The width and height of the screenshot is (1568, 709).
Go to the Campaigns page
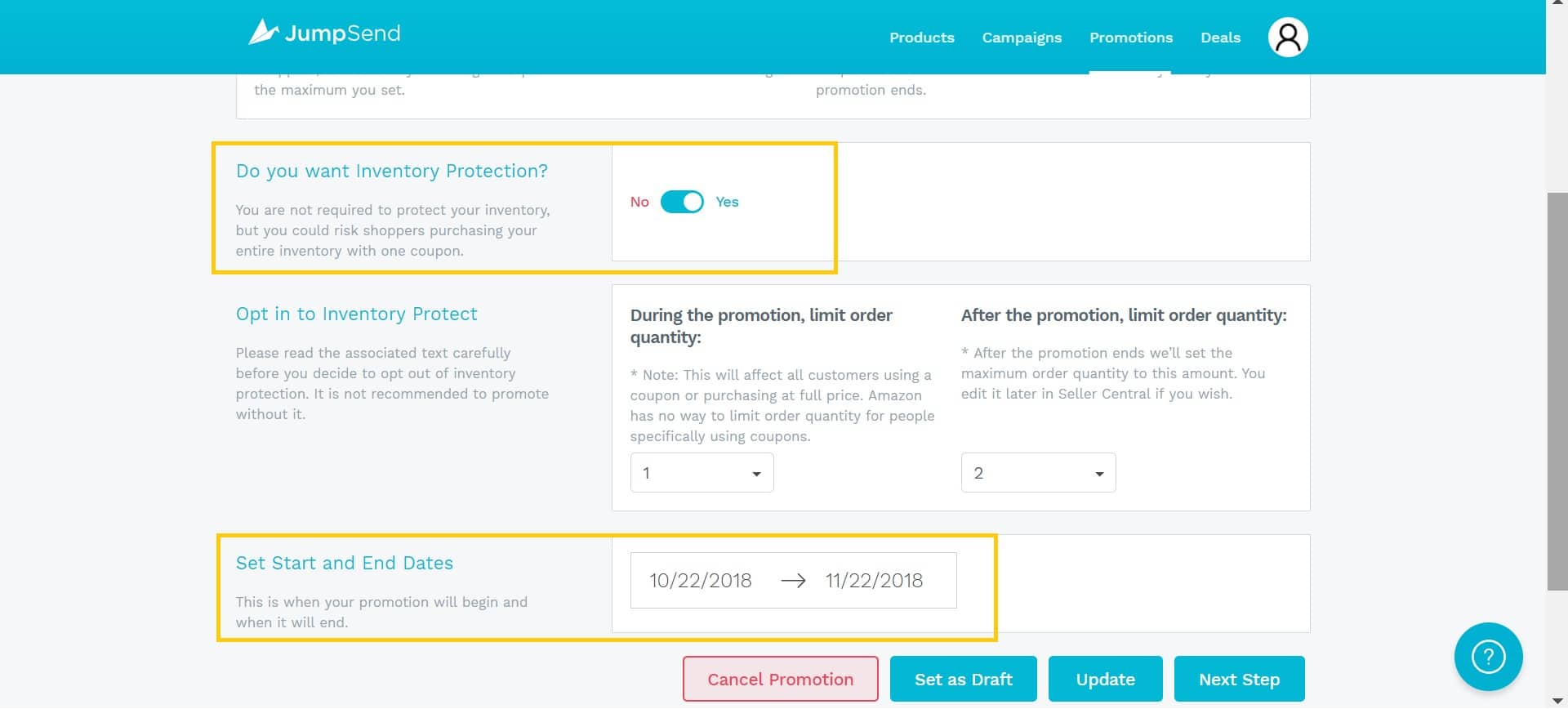pos(1022,38)
